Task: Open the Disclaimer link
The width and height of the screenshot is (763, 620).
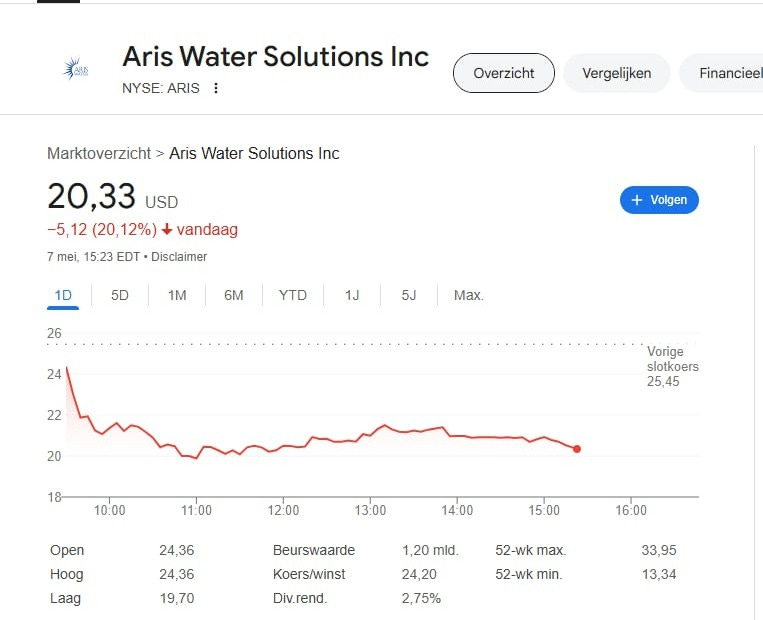Action: (x=179, y=256)
